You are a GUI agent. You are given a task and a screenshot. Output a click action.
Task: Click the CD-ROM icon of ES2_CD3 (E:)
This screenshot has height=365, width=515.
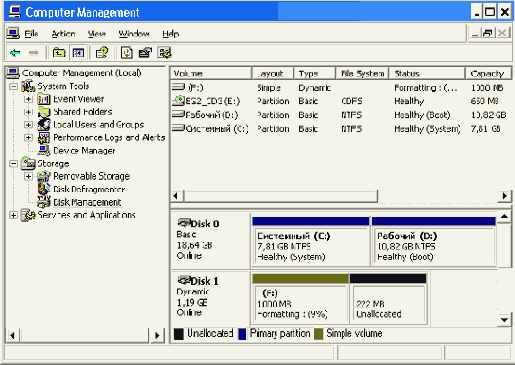click(179, 101)
